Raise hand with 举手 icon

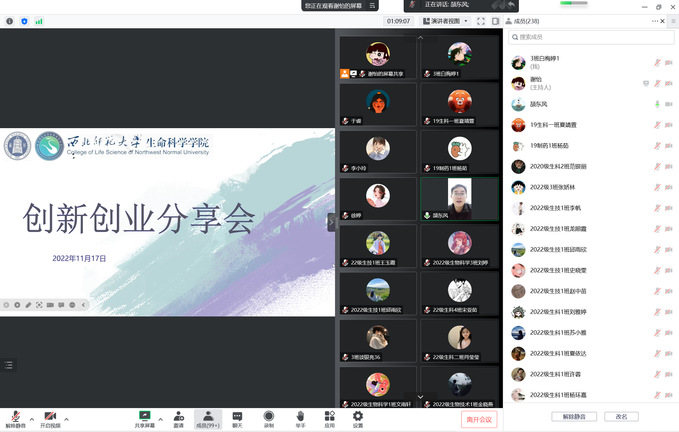pos(300,417)
